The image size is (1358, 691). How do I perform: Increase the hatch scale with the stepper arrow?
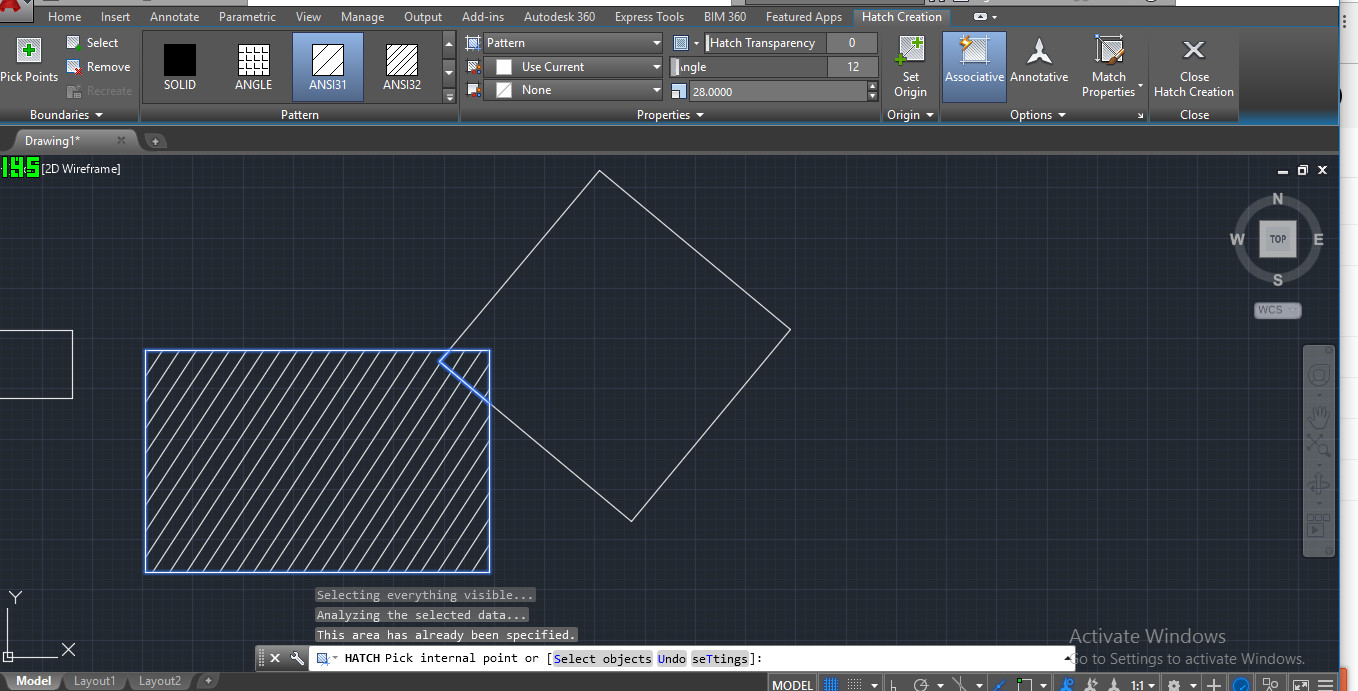(870, 85)
